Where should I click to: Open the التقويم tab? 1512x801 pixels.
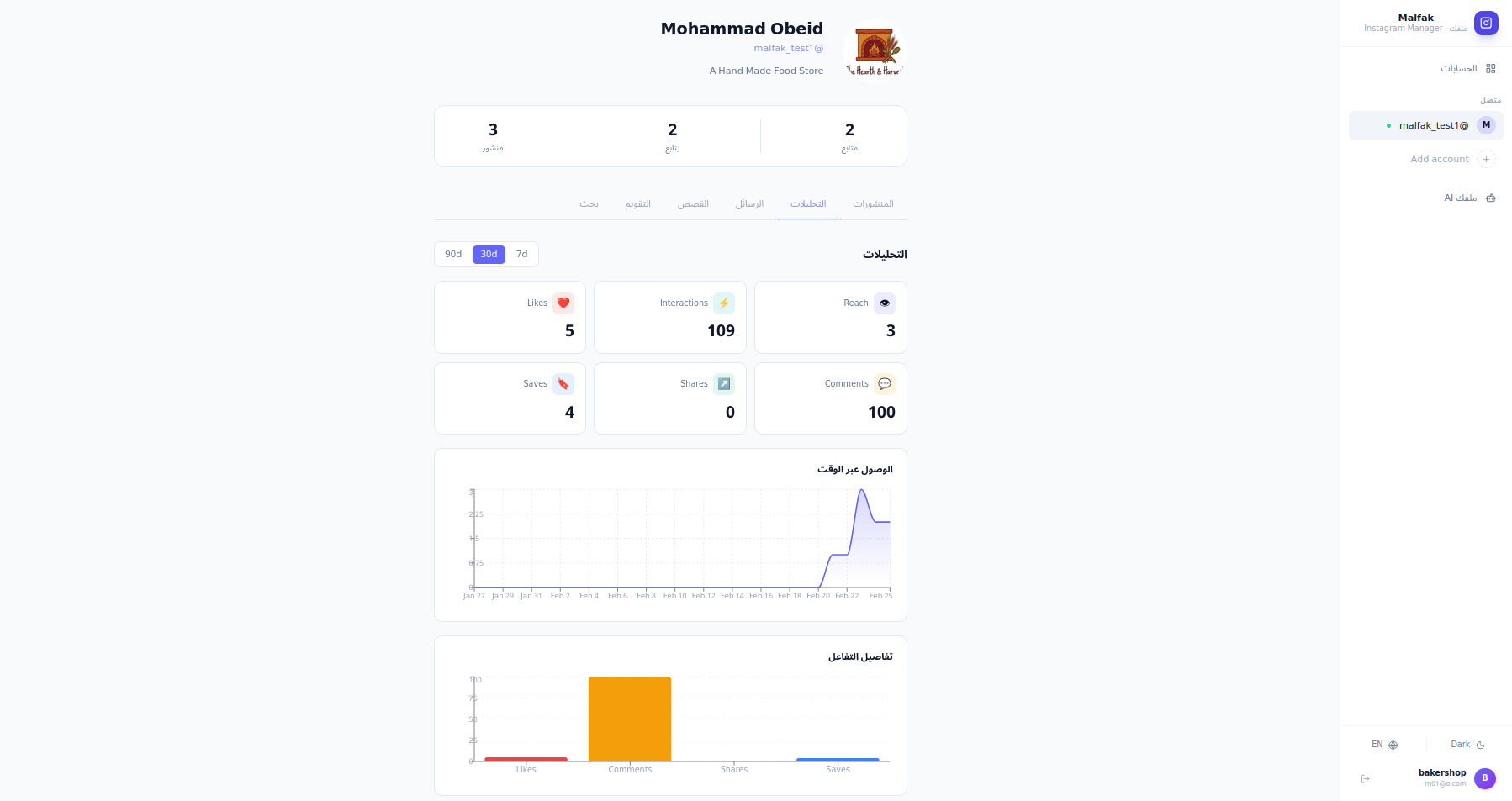click(x=638, y=203)
